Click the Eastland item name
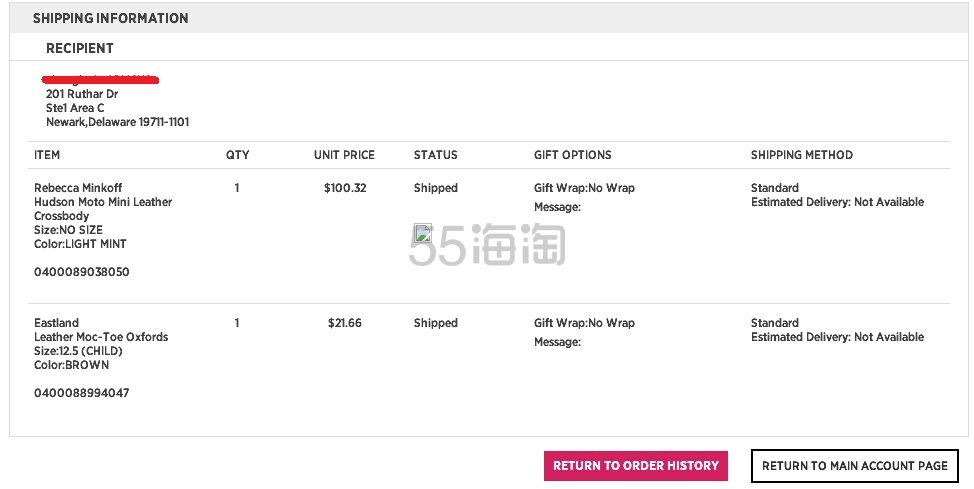Image resolution: width=974 pixels, height=489 pixels. pos(57,323)
